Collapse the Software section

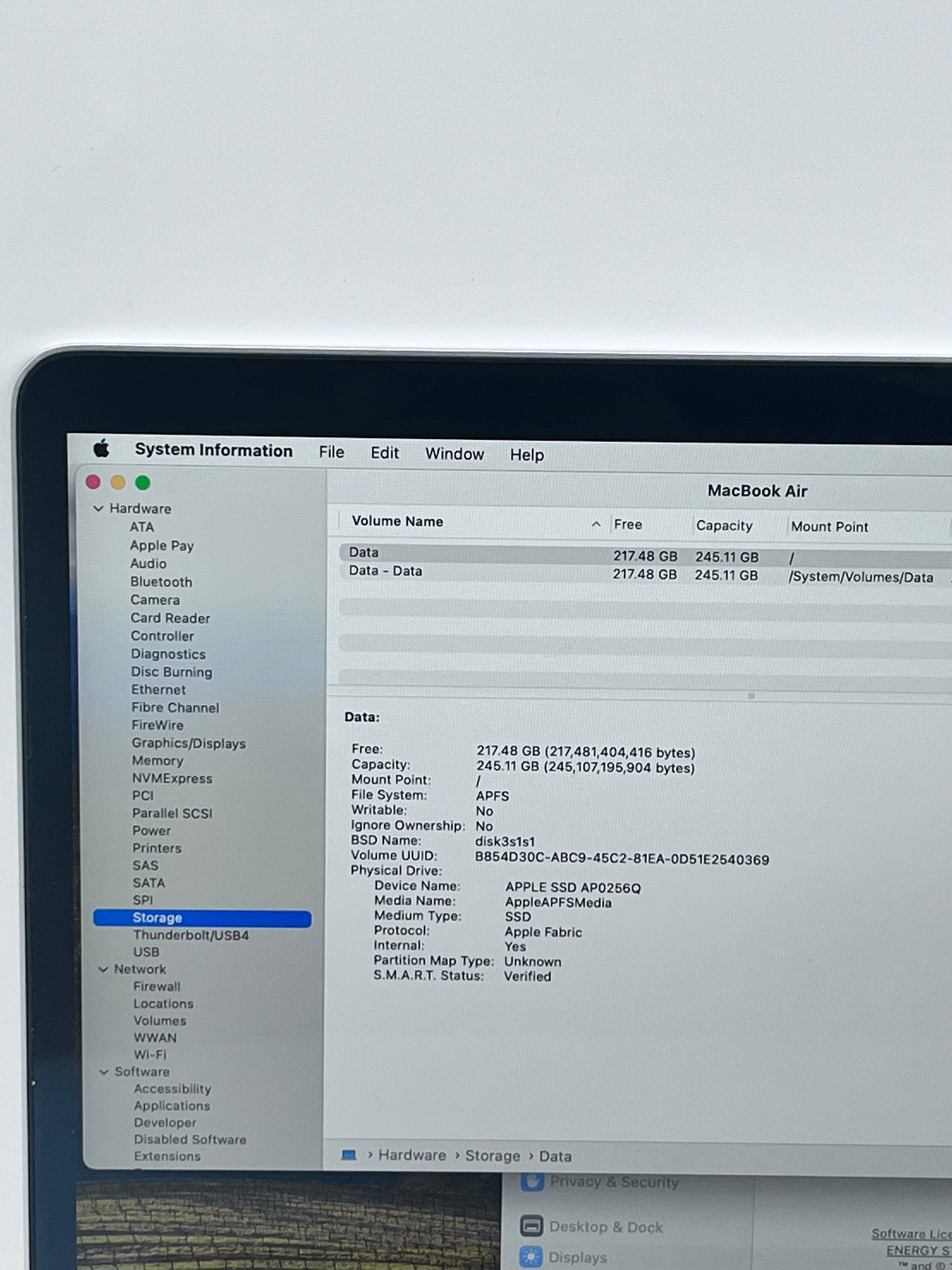[x=103, y=1072]
